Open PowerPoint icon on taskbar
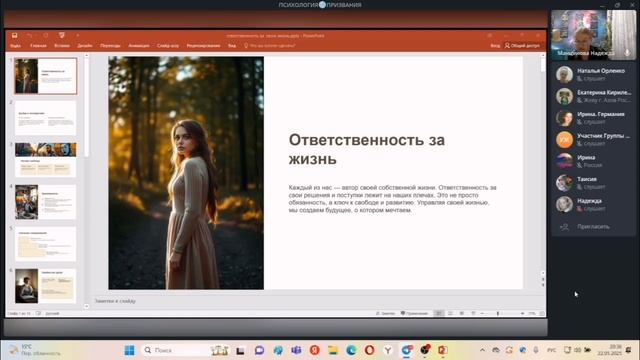Viewport: 640px width, 360px height. coord(443,350)
